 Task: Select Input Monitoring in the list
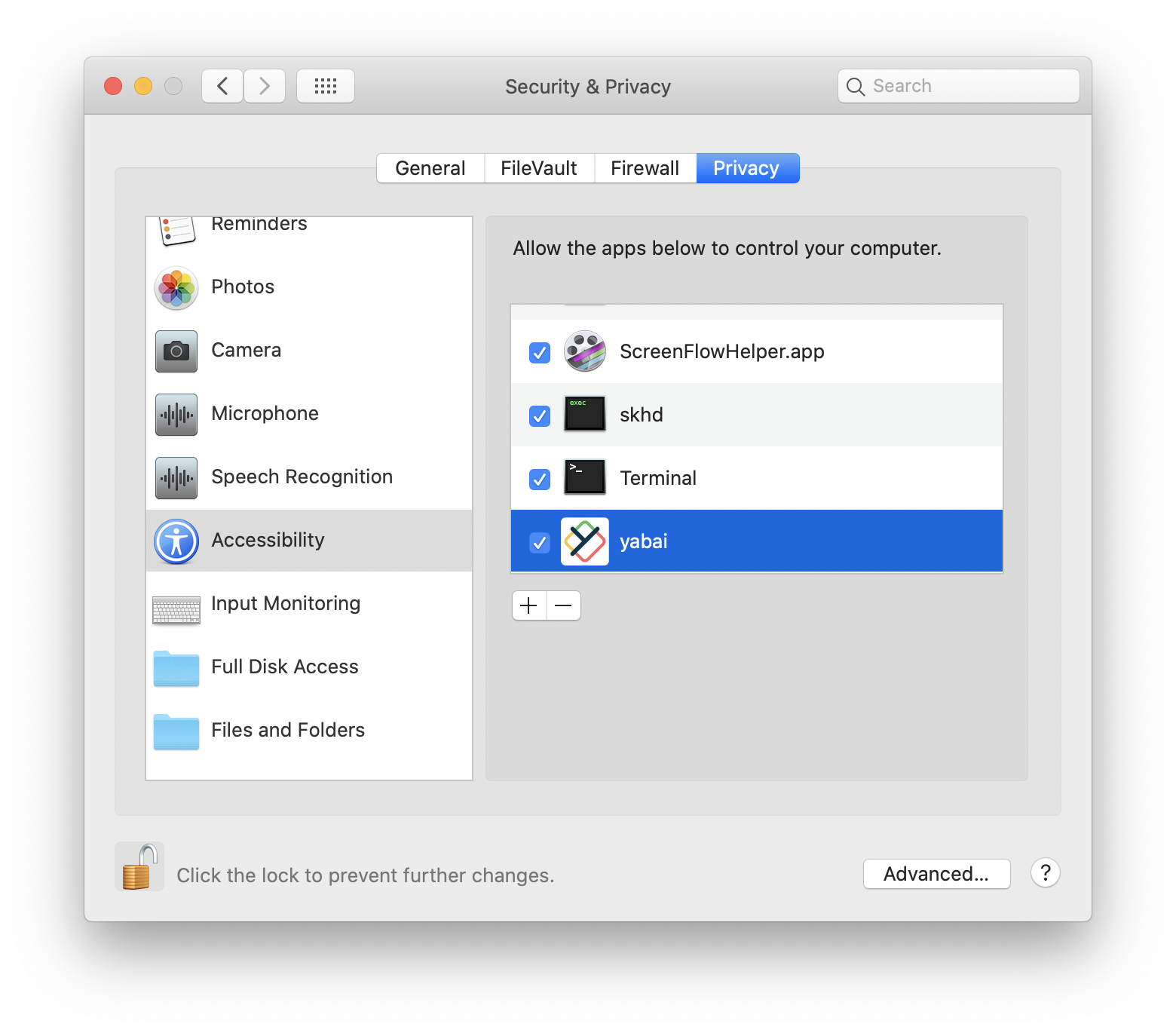[x=309, y=604]
